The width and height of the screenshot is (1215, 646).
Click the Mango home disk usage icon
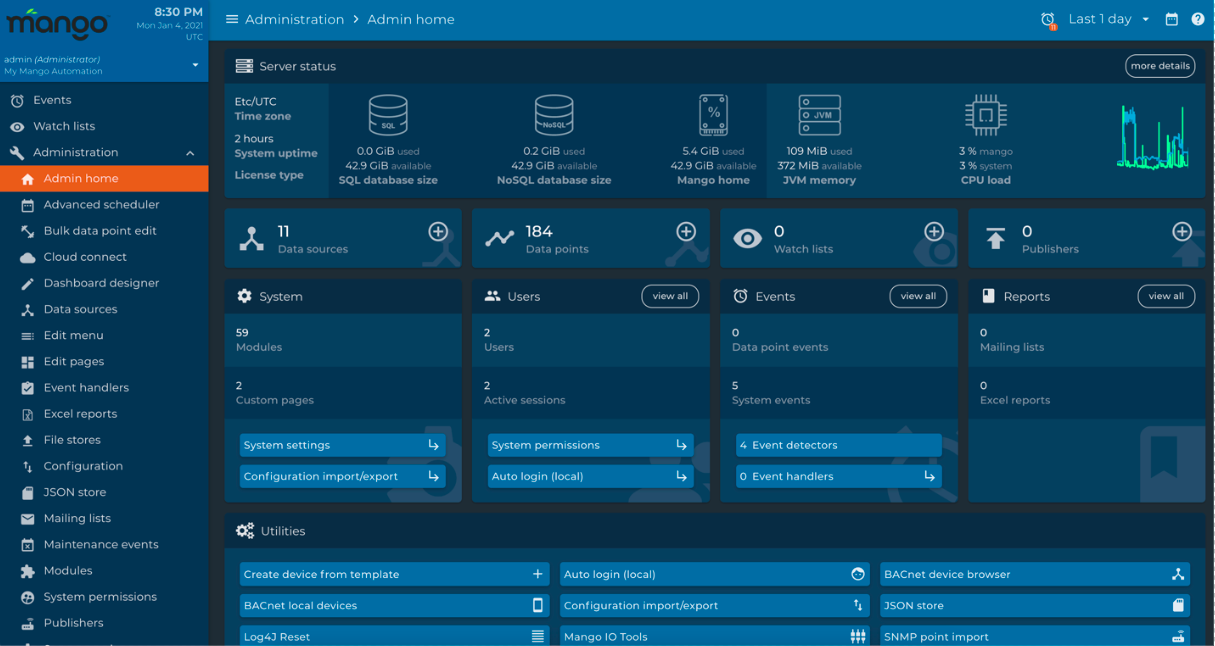[713, 115]
